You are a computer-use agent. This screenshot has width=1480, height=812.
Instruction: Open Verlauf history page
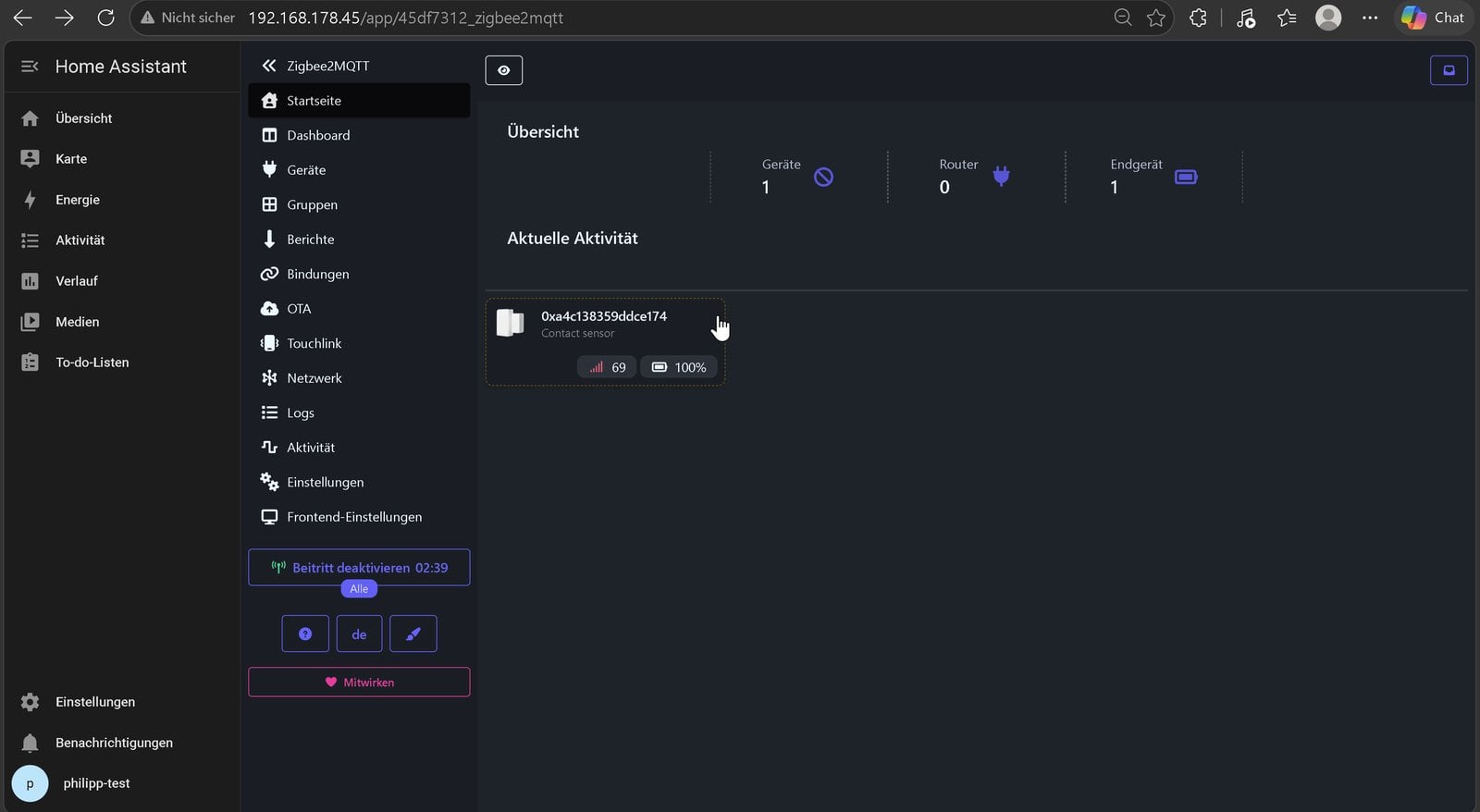(x=120, y=281)
